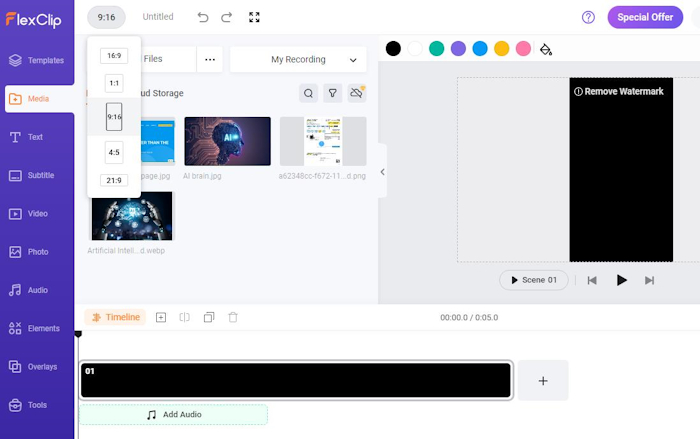
Task: Skip to the next scene
Action: coord(650,280)
